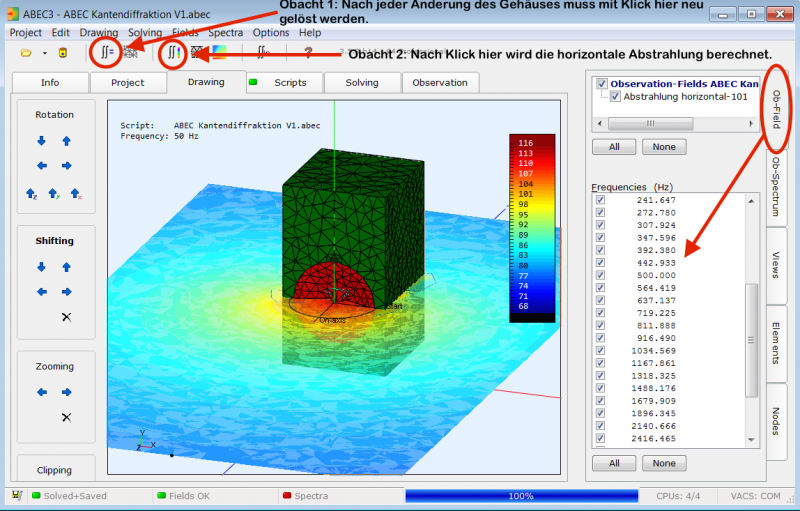Viewport: 800px width, 511px height.
Task: Open help with the question mark icon
Action: tap(308, 52)
